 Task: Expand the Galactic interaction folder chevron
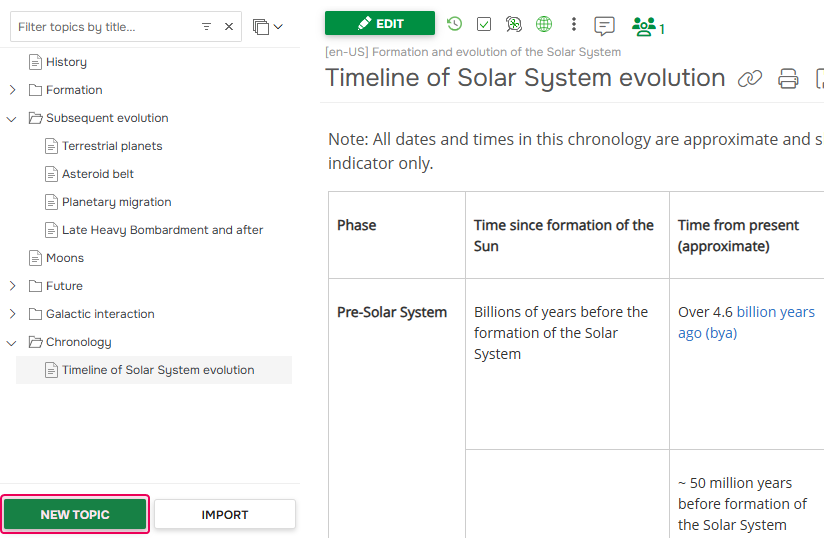tap(13, 314)
